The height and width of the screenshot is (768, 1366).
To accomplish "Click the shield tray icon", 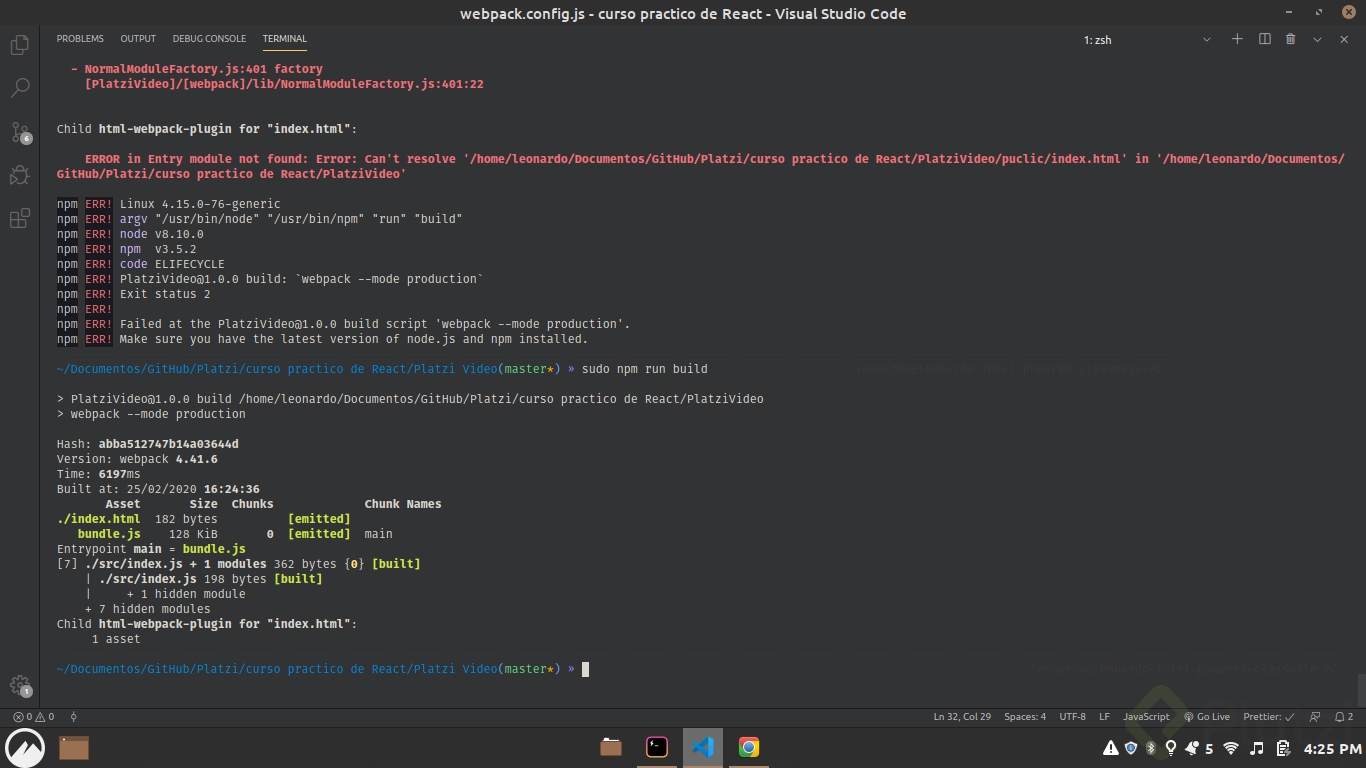I will (1131, 748).
